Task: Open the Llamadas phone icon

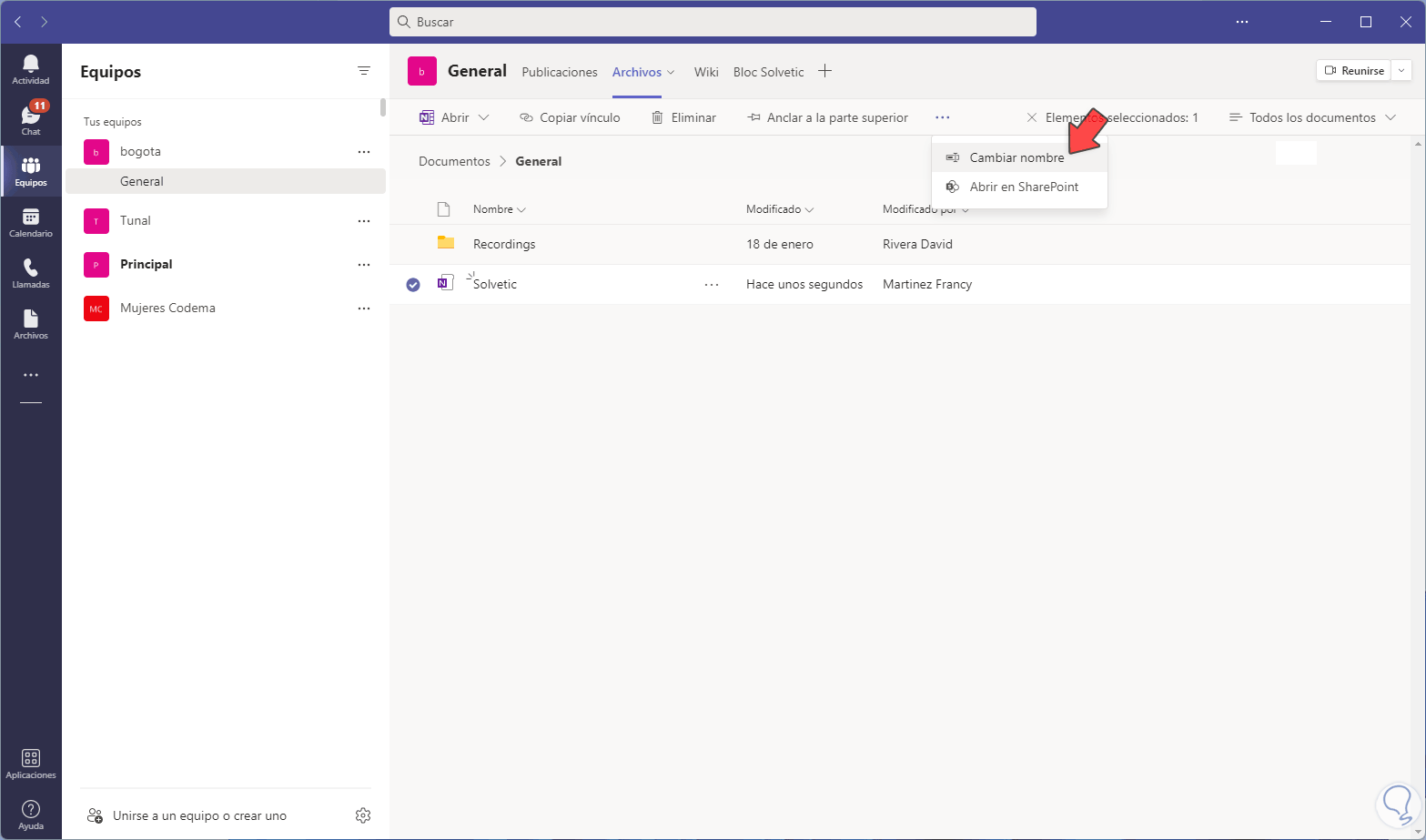Action: coord(31,273)
